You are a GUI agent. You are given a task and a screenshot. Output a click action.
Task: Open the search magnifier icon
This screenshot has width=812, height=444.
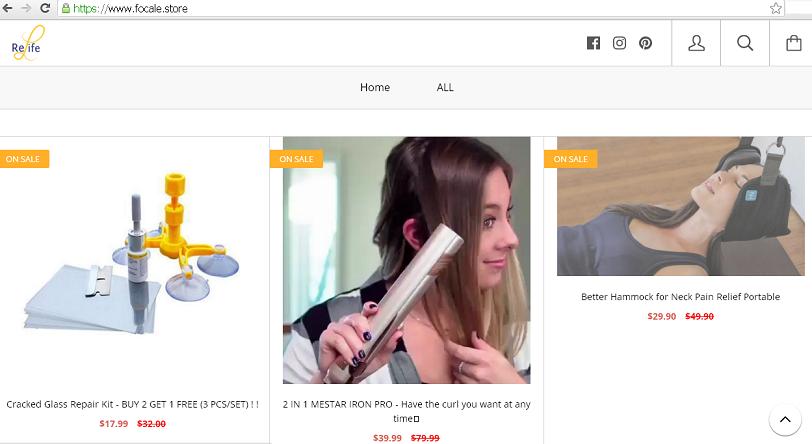tap(745, 43)
